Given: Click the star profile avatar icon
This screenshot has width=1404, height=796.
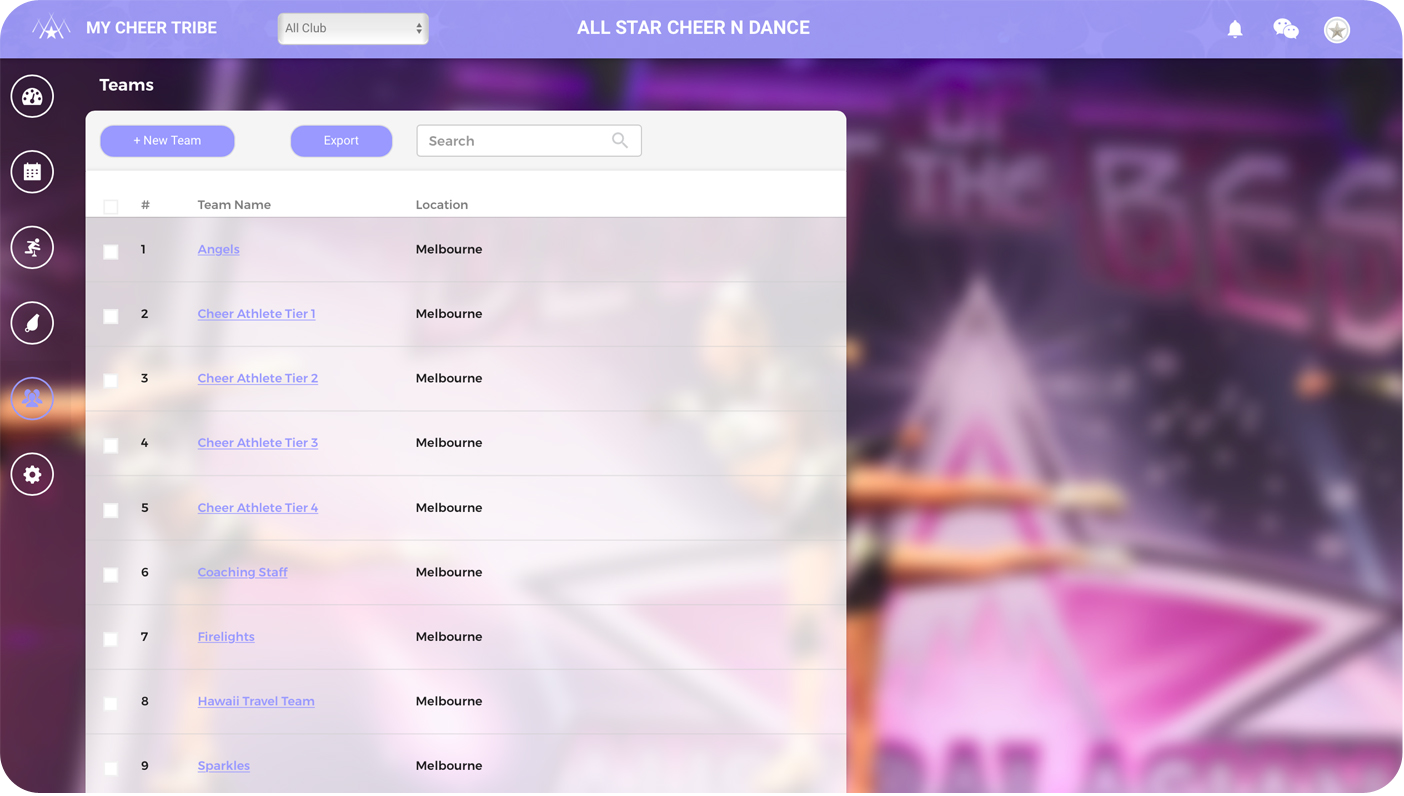Looking at the screenshot, I should pyautogui.click(x=1337, y=30).
